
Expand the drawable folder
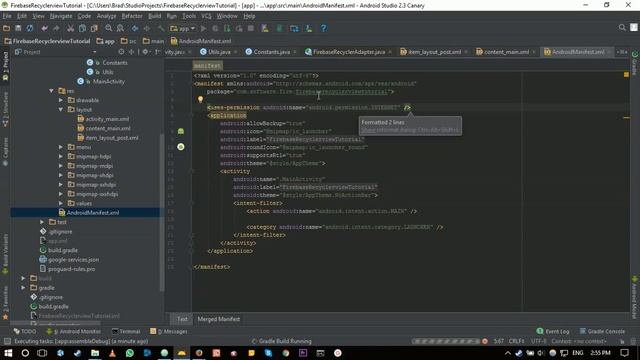tap(61, 100)
